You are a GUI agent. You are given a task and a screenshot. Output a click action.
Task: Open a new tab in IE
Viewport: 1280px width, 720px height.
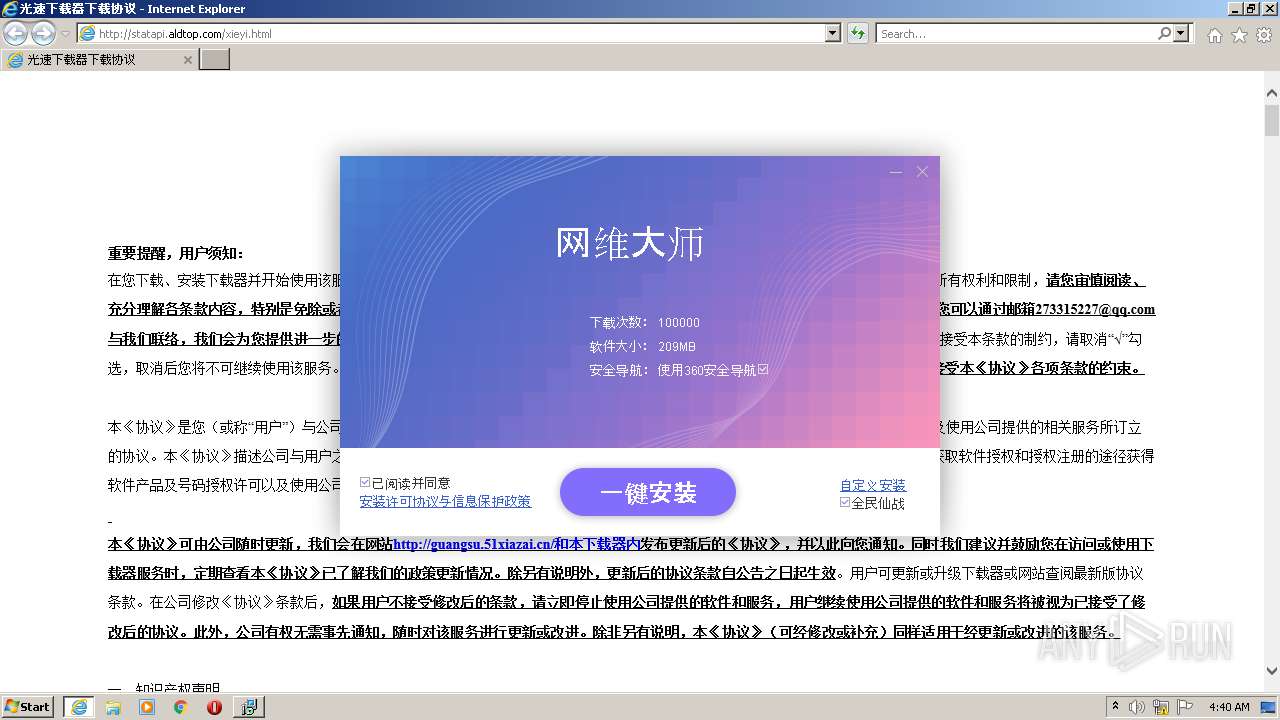click(x=215, y=60)
